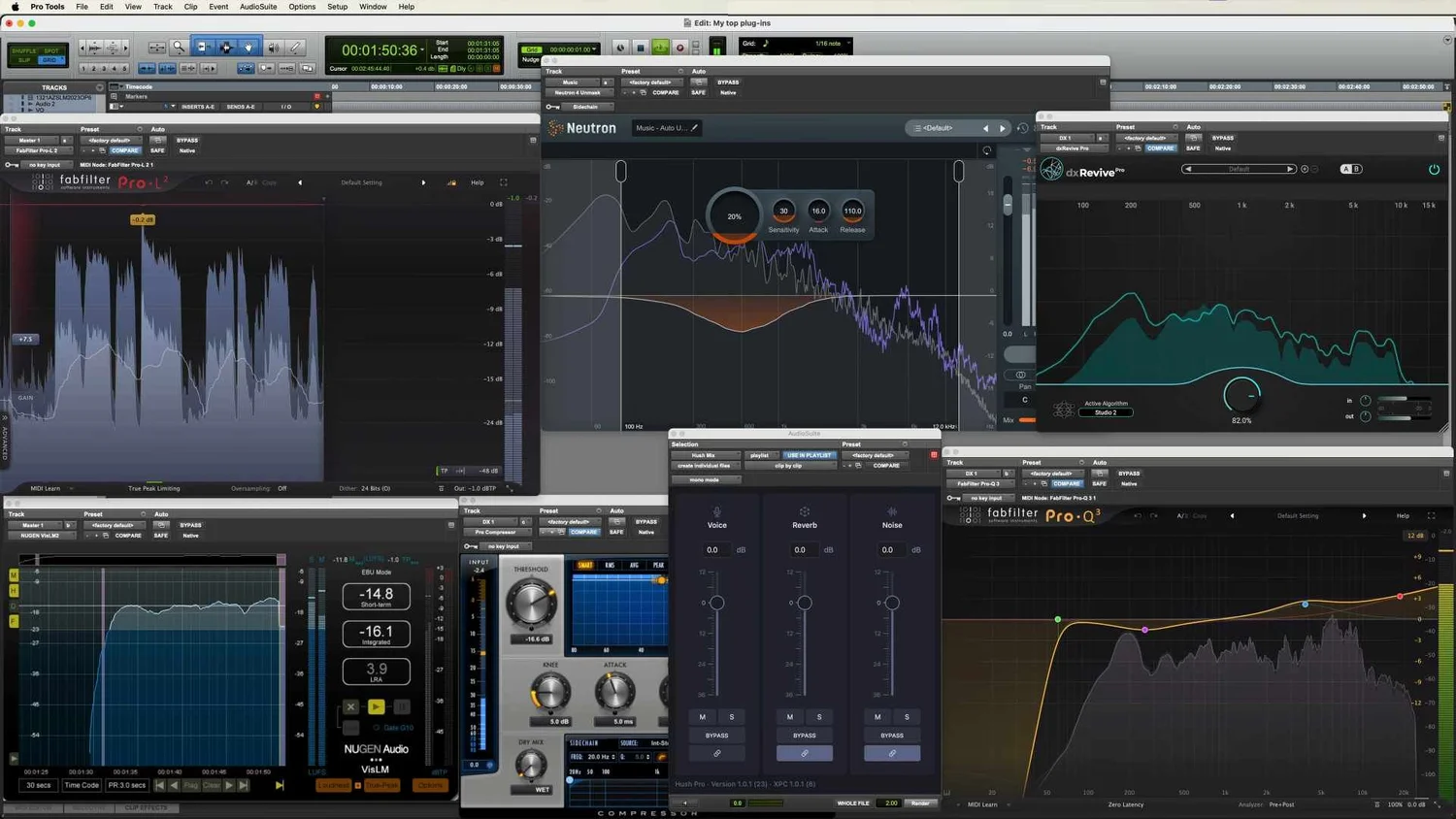Click next preset arrow in Pro-L 2

tap(423, 182)
